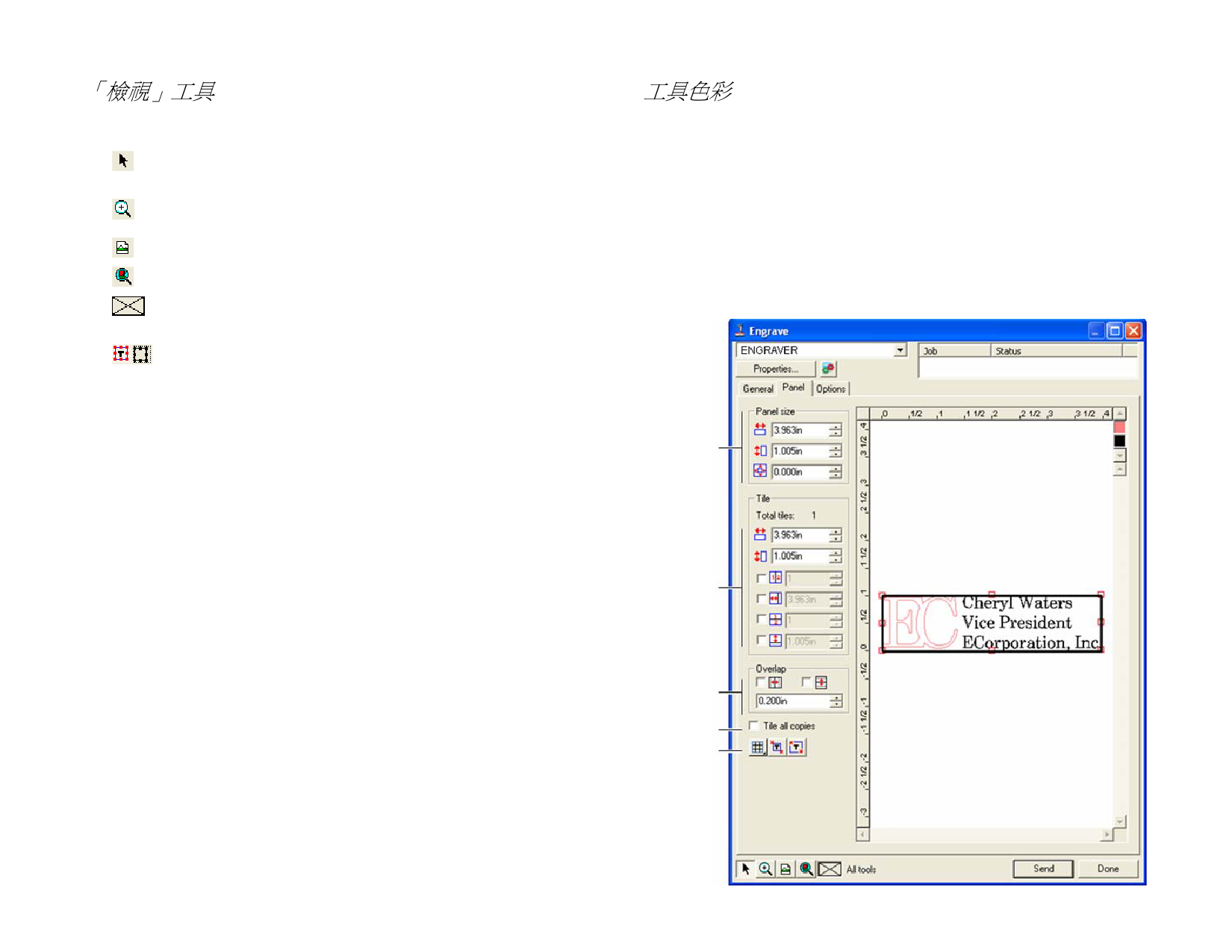This screenshot has height=952, width=1232.
Task: Toggle the crossed-box wireframe icon beside All tools
Action: 829,869
